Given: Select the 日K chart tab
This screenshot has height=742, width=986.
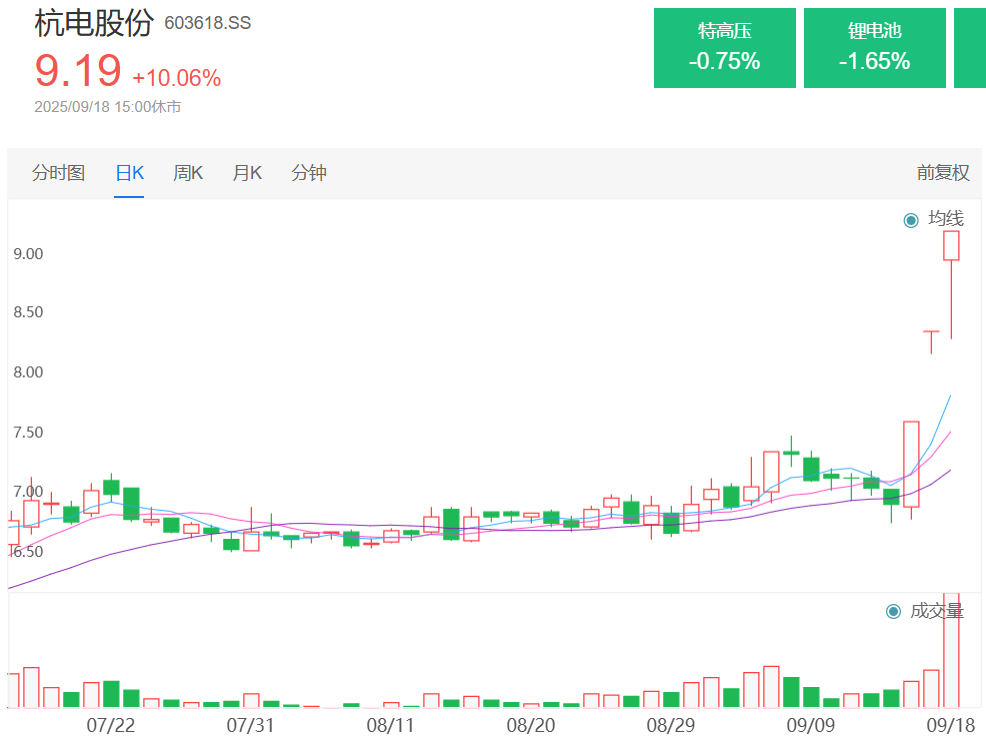Looking at the screenshot, I should [x=130, y=172].
